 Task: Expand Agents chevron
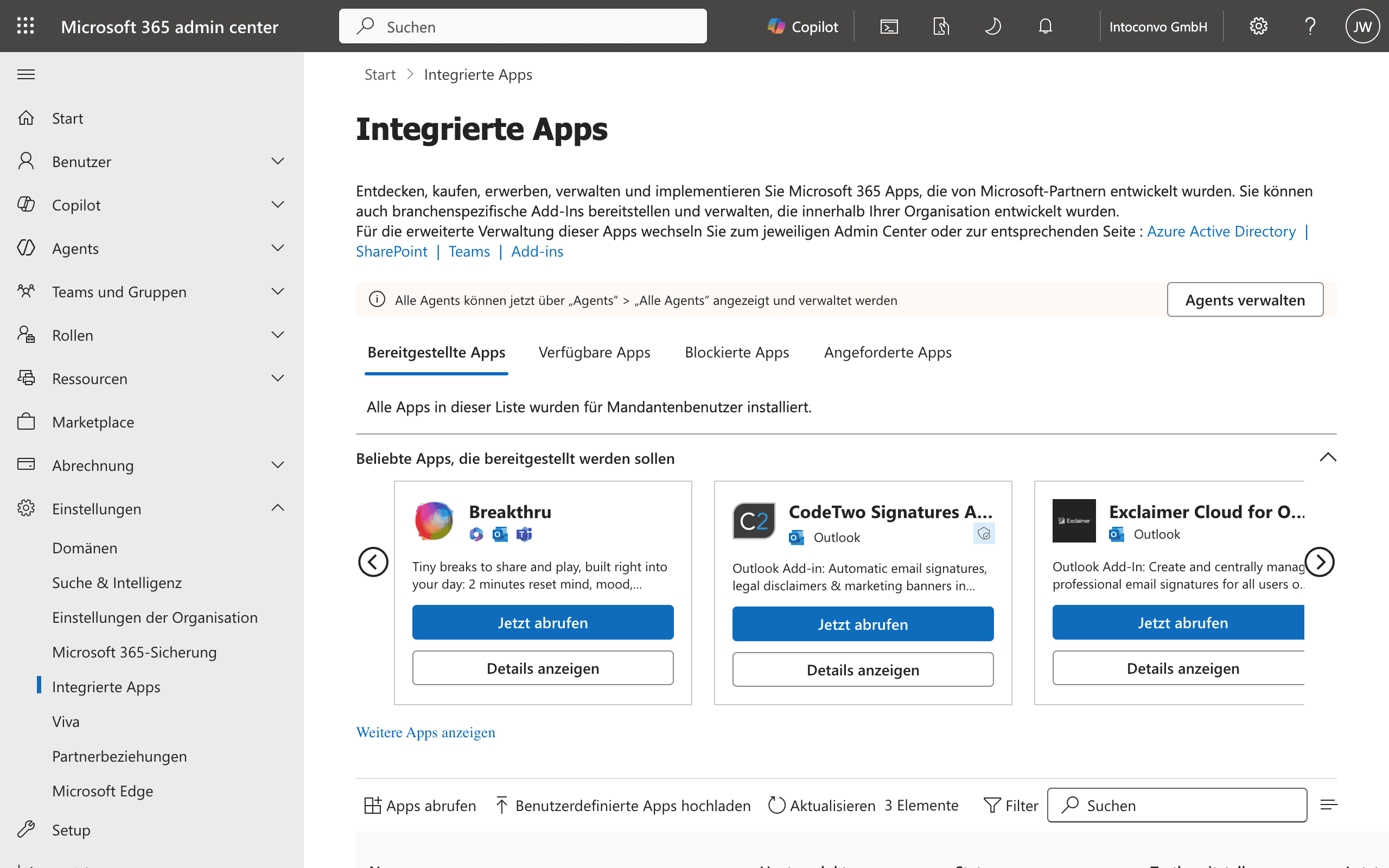[278, 248]
